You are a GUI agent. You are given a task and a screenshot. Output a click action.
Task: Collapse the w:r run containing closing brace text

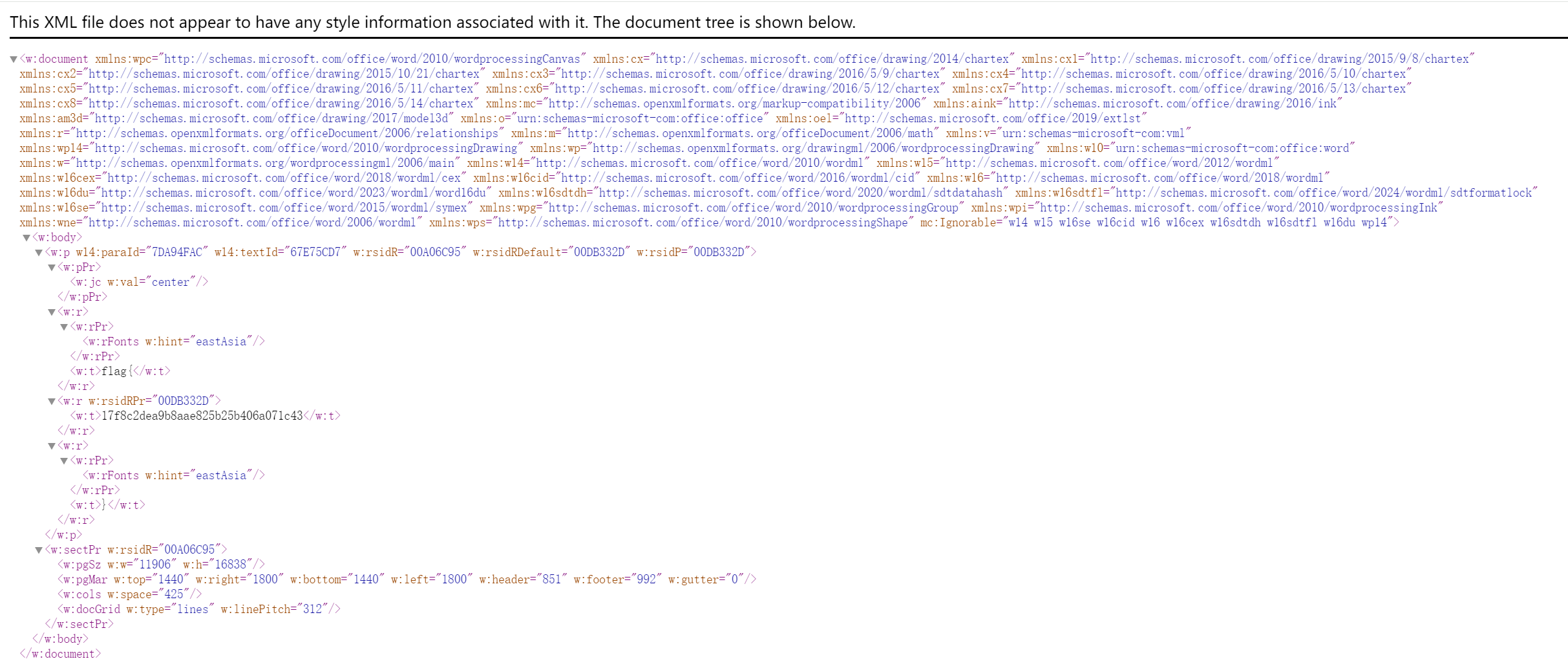coord(52,446)
